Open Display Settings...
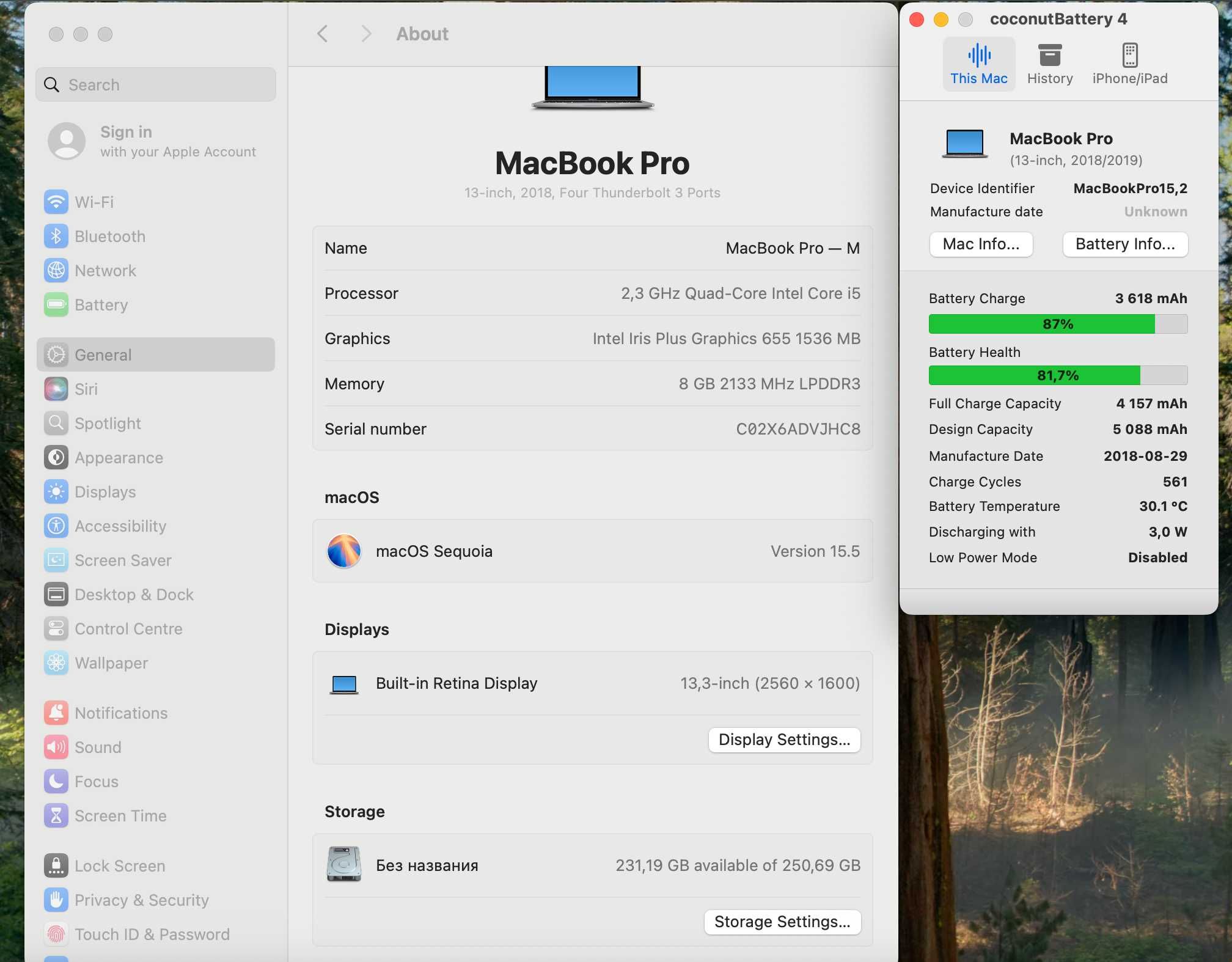Screen dimensions: 1232x962 point(784,740)
